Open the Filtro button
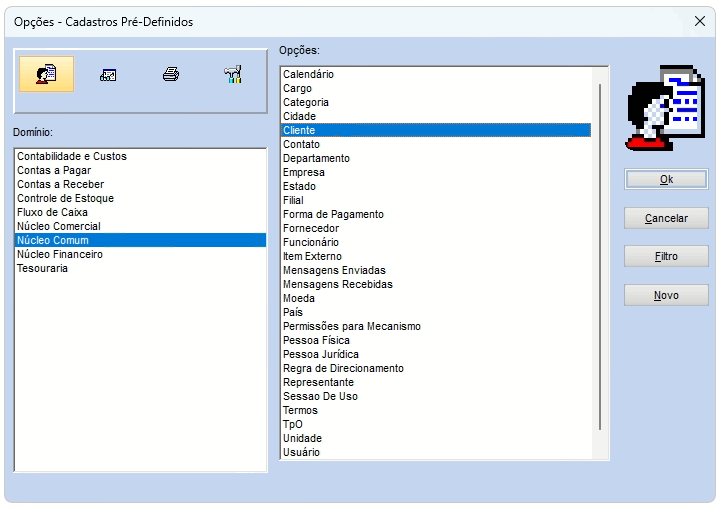This screenshot has height=507, width=719. [666, 256]
